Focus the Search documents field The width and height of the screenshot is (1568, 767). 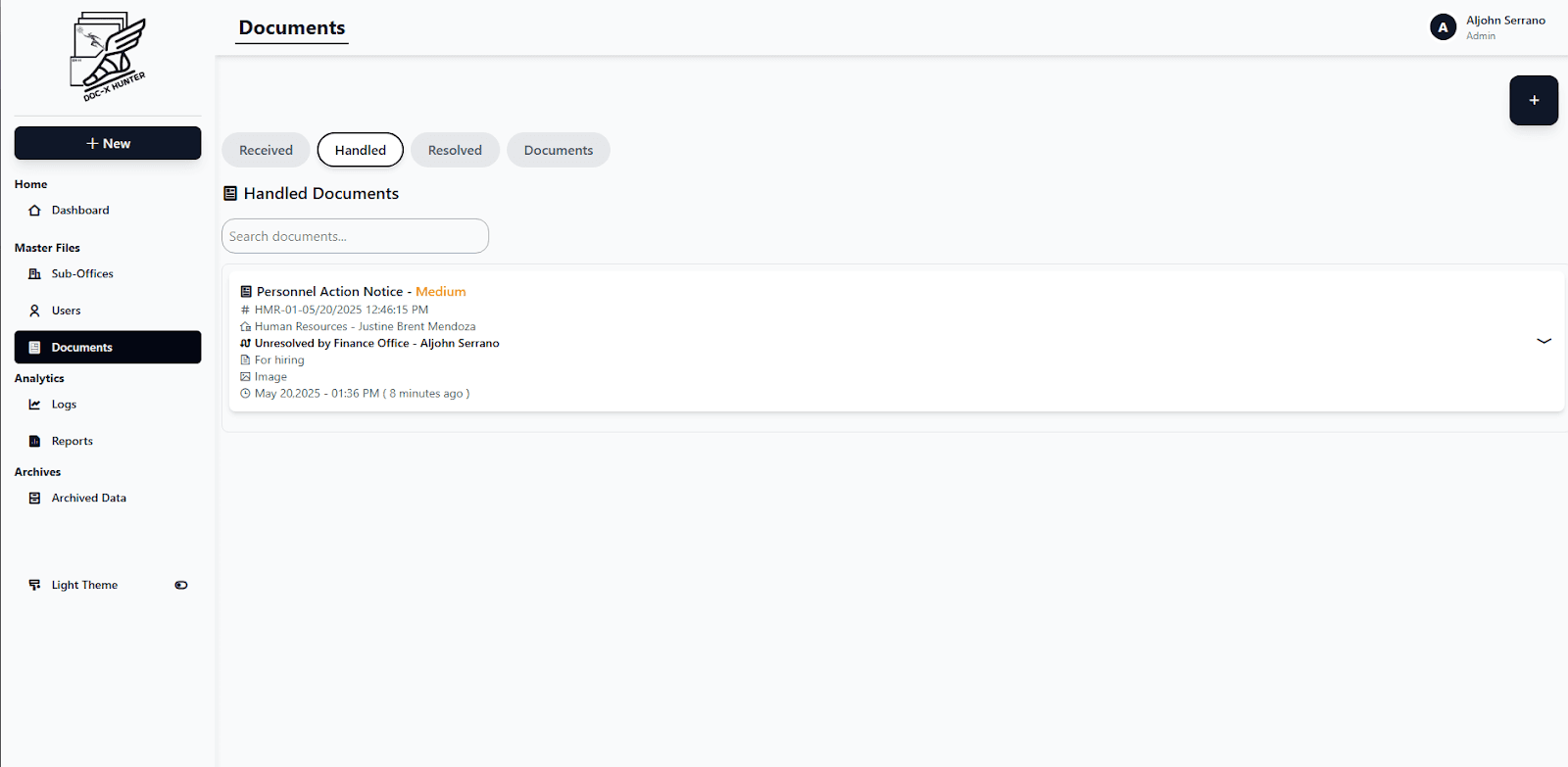[355, 236]
